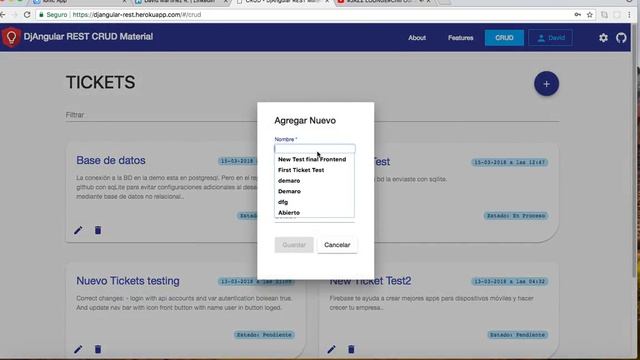Click Estado: Pendiente badge on New Ticket Test2
640x360 pixels.
517,335
